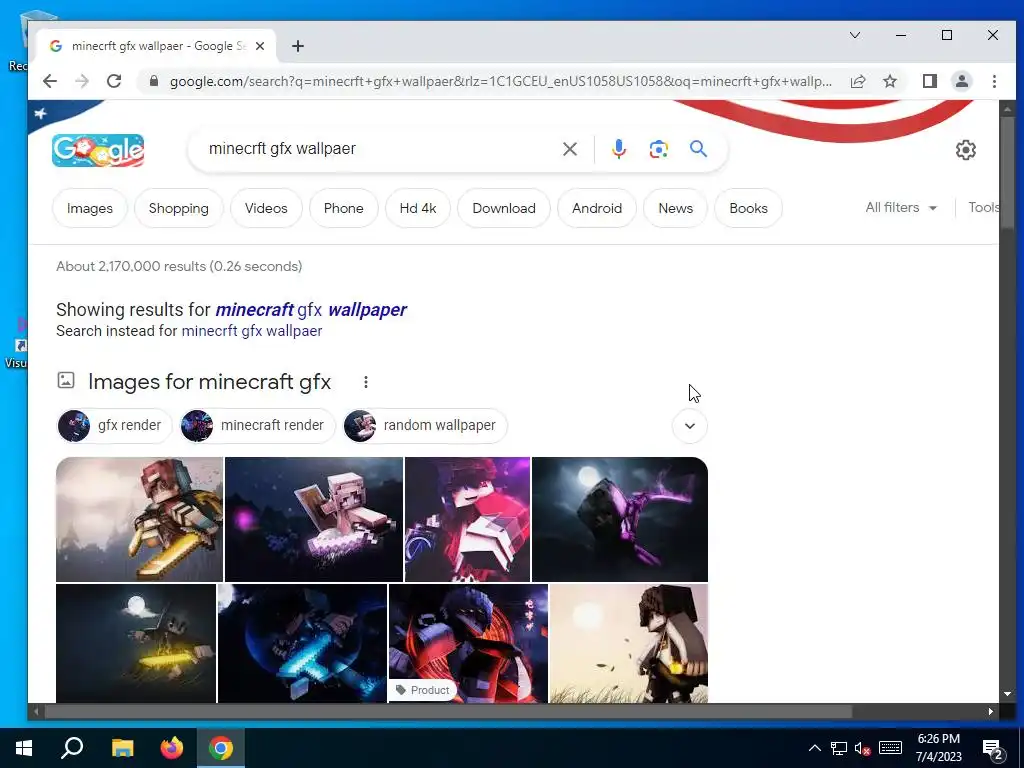Click the muted volume tray icon
Image resolution: width=1024 pixels, height=768 pixels.
863,748
